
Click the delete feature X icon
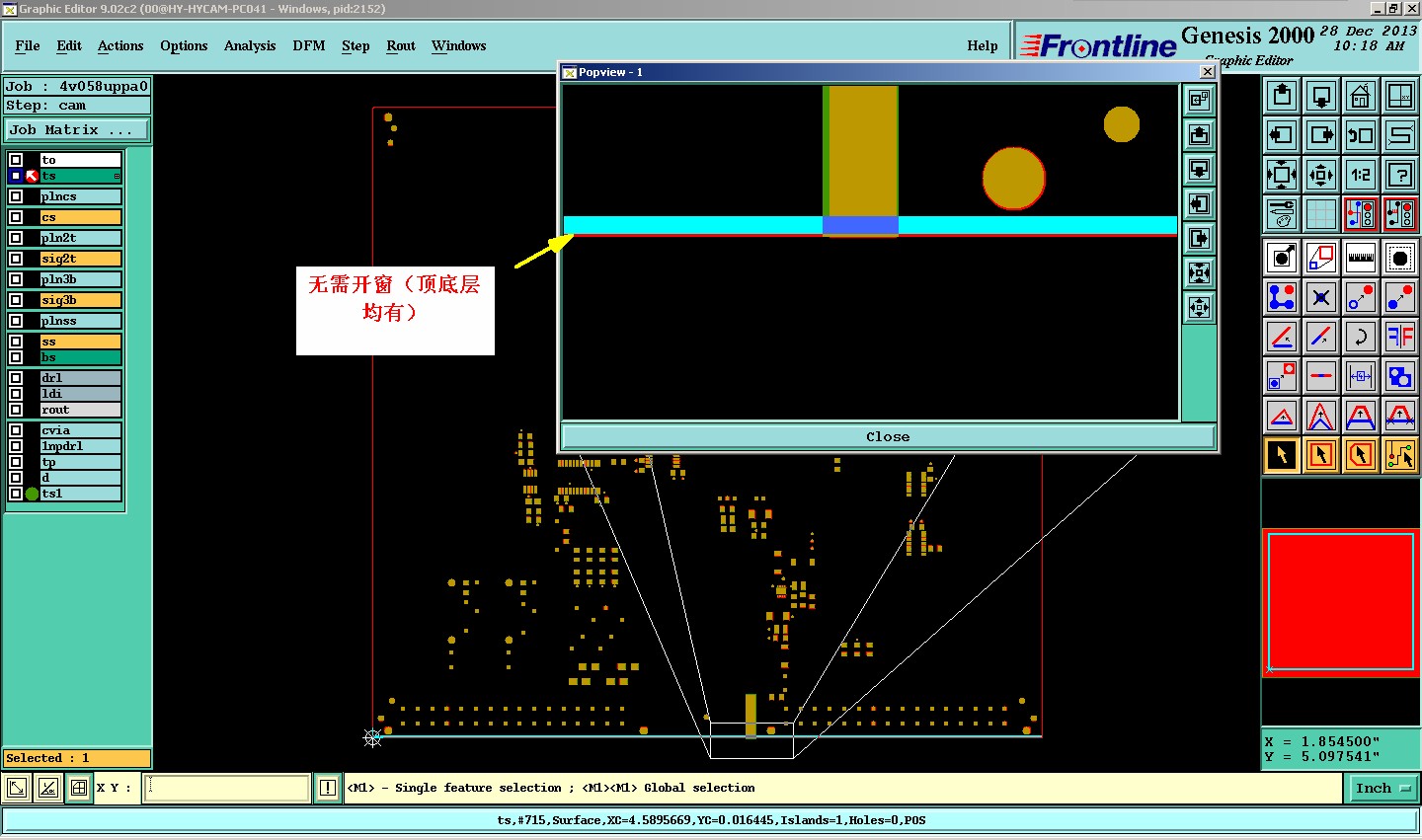[1321, 297]
